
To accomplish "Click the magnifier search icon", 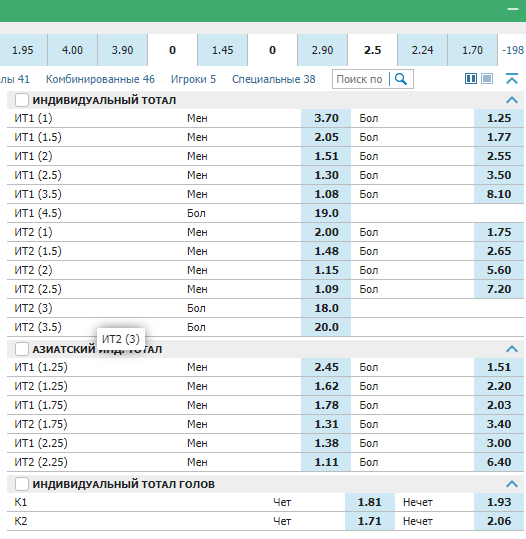I will [401, 79].
